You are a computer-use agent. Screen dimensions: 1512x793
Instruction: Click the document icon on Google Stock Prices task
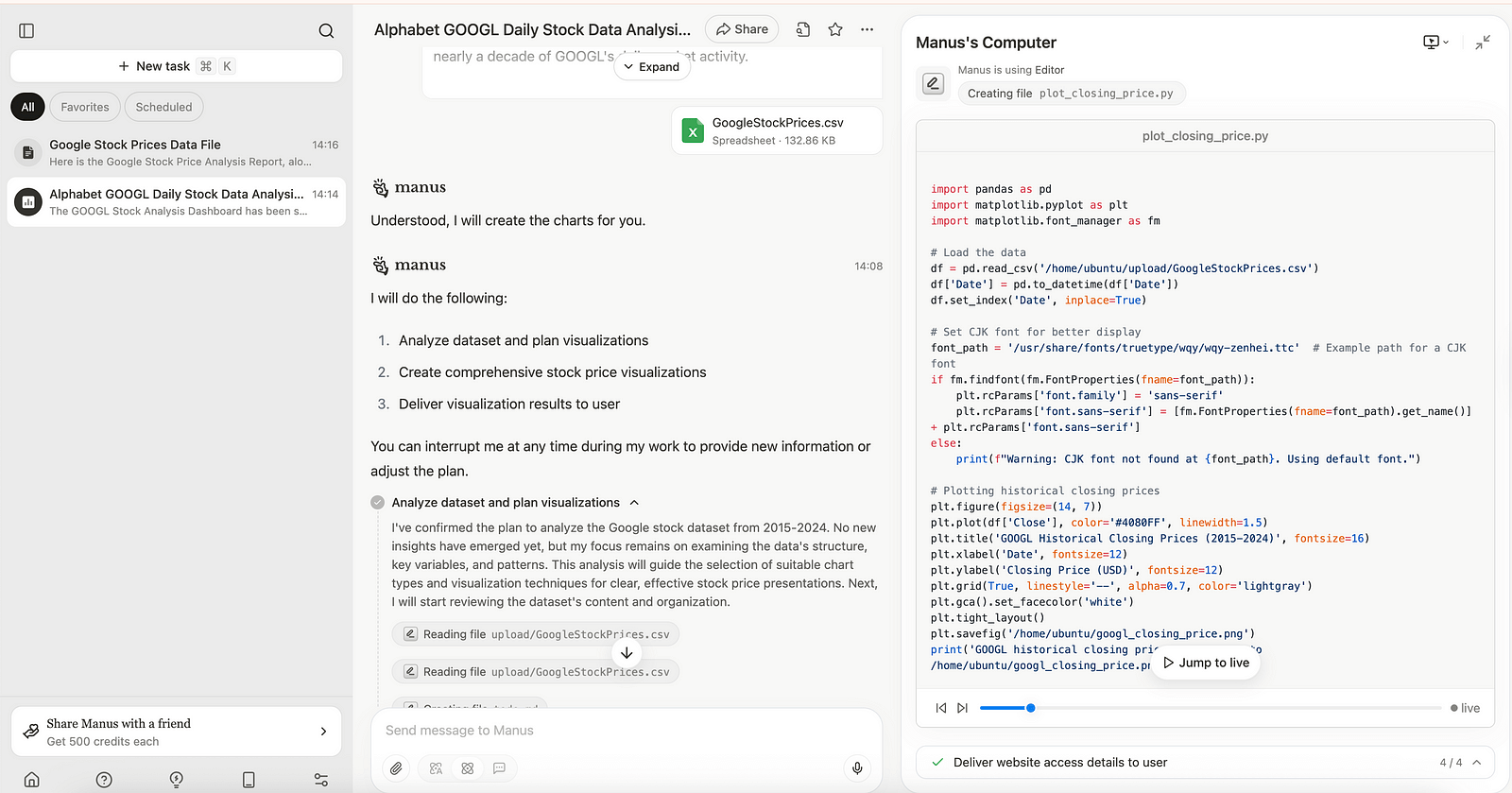click(x=28, y=152)
